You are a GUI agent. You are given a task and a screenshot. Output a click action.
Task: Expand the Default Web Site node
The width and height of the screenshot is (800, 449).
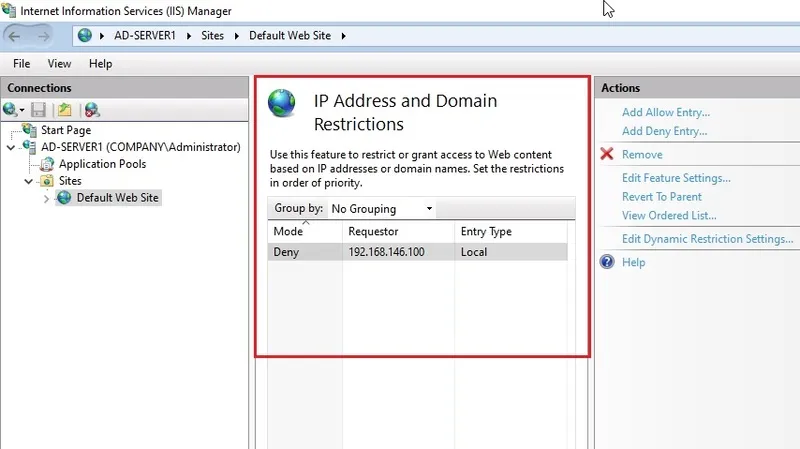coord(46,198)
